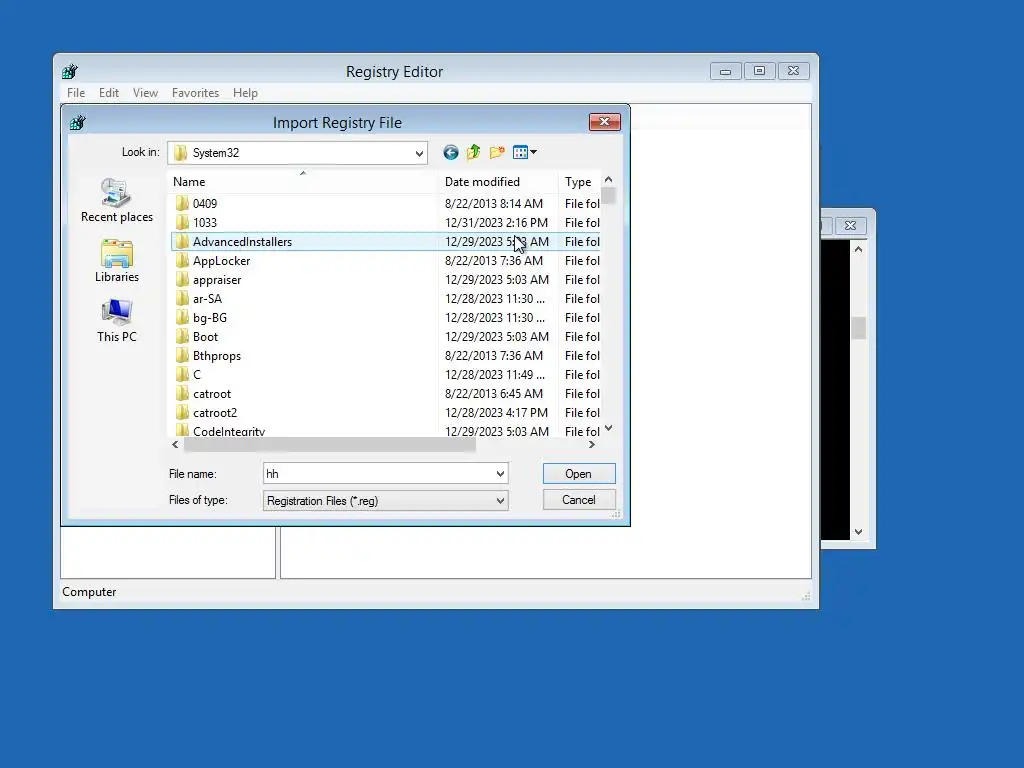This screenshot has height=768, width=1024.
Task: Open Recent places shortcut
Action: [x=117, y=200]
